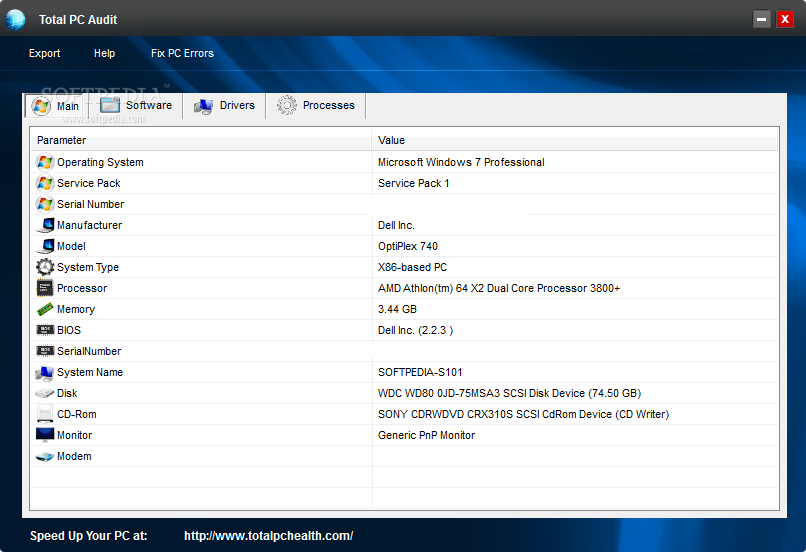The image size is (806, 552).
Task: Click the computer icon on Drivers tab
Action: pyautogui.click(x=204, y=106)
